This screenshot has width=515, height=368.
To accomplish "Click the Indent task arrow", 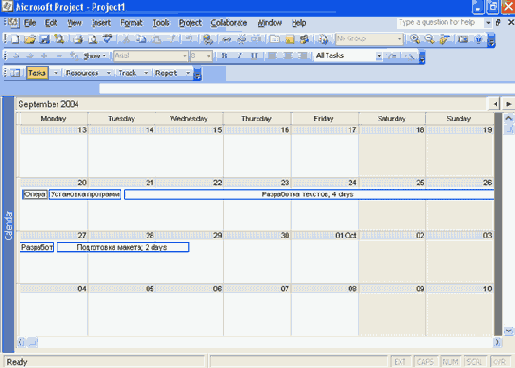I will tap(30, 56).
